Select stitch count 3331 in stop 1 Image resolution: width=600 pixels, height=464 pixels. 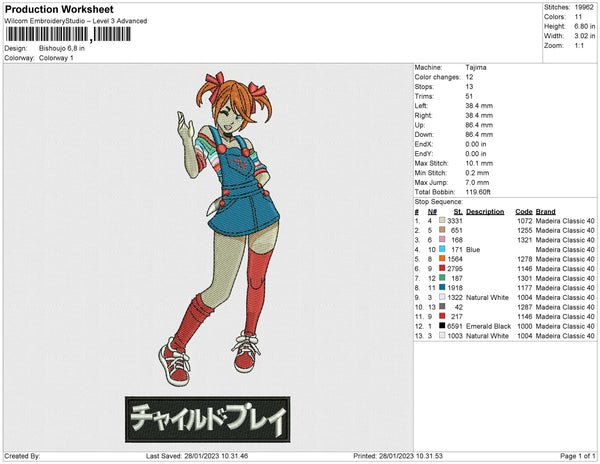[x=455, y=221]
